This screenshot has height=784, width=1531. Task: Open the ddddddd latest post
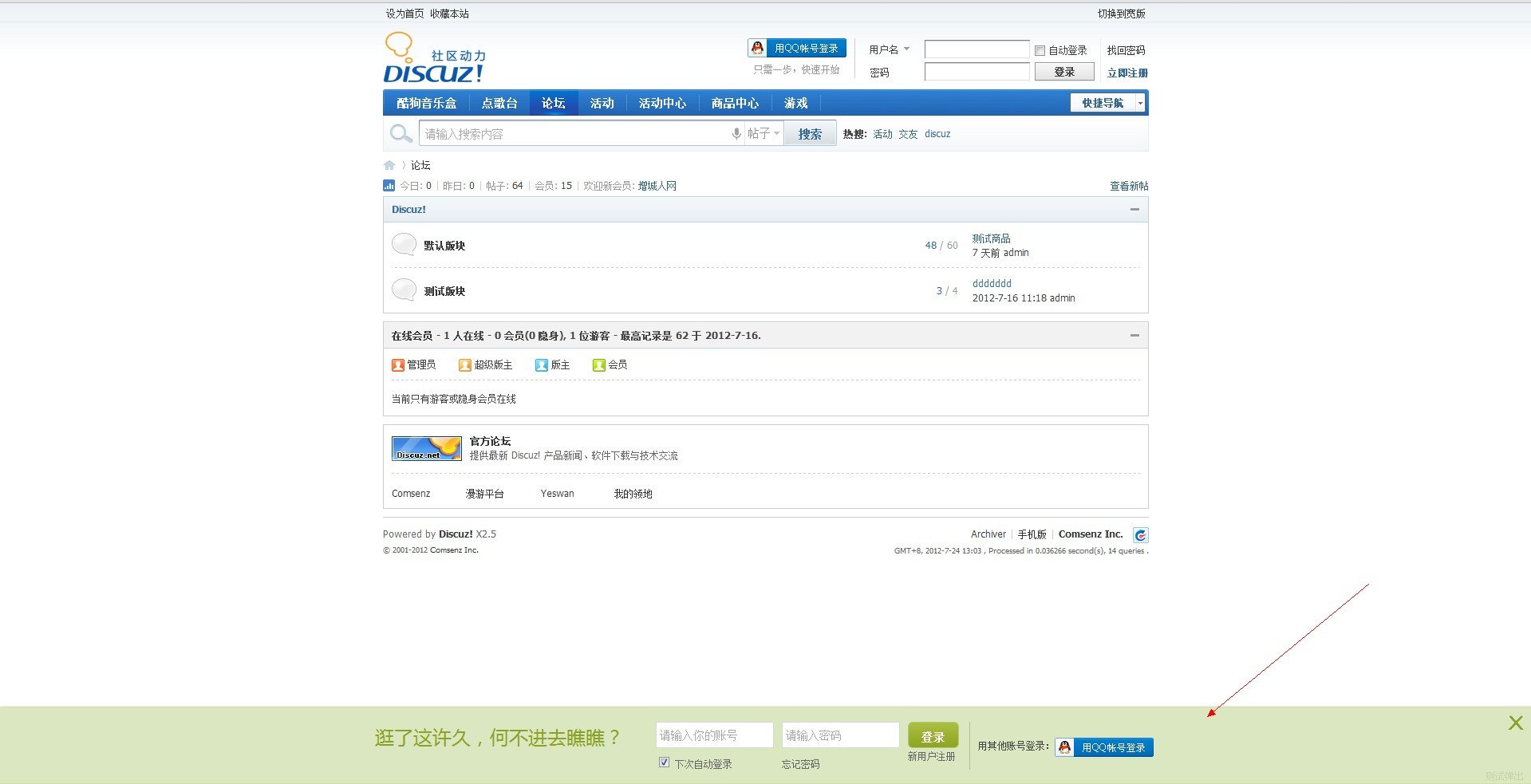pos(992,283)
